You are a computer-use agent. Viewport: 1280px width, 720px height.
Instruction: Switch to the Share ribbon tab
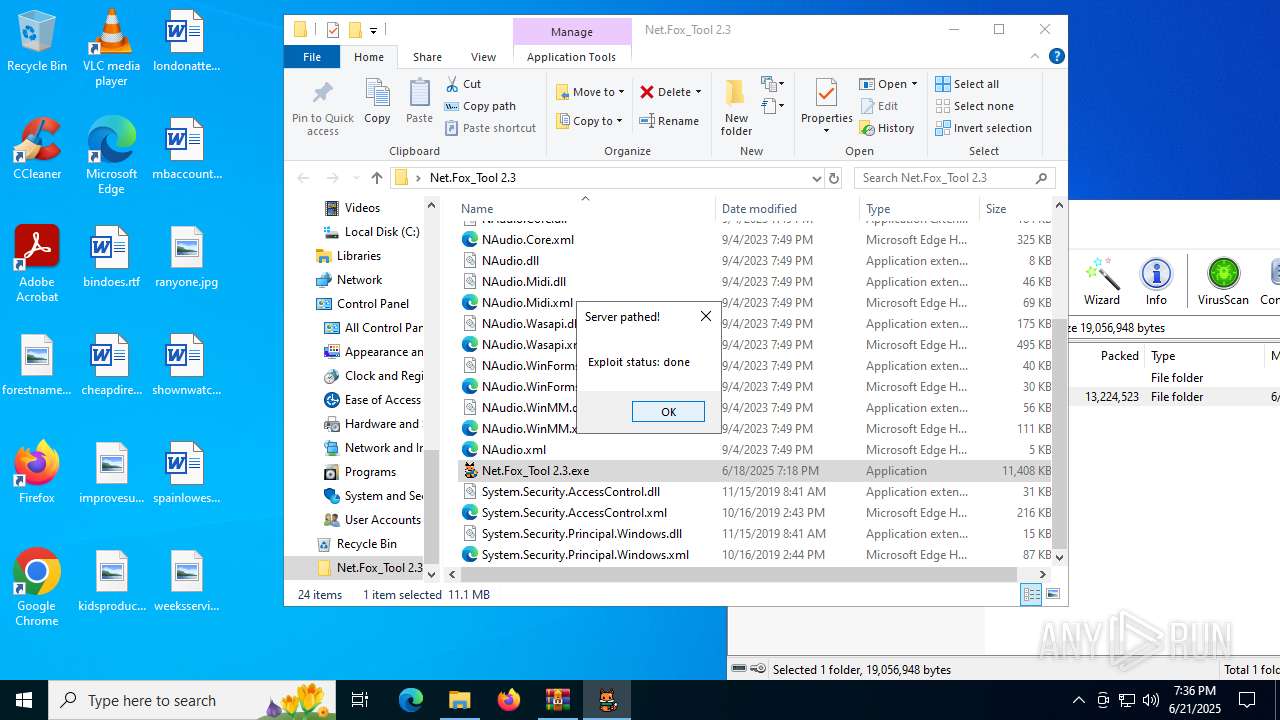click(x=427, y=57)
